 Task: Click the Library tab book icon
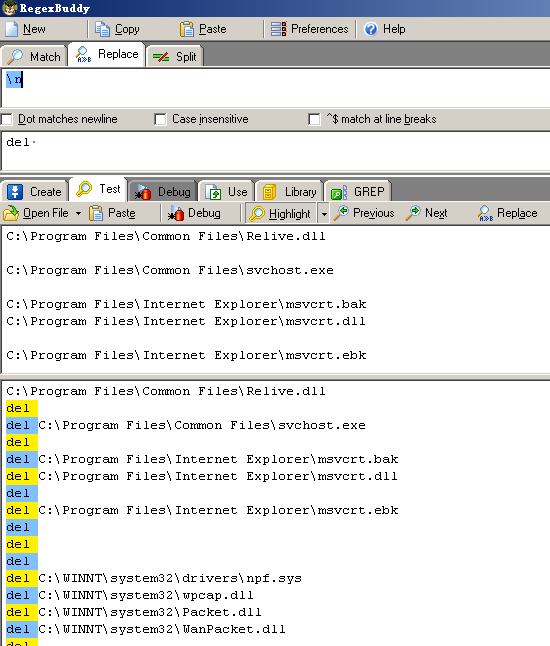click(269, 192)
